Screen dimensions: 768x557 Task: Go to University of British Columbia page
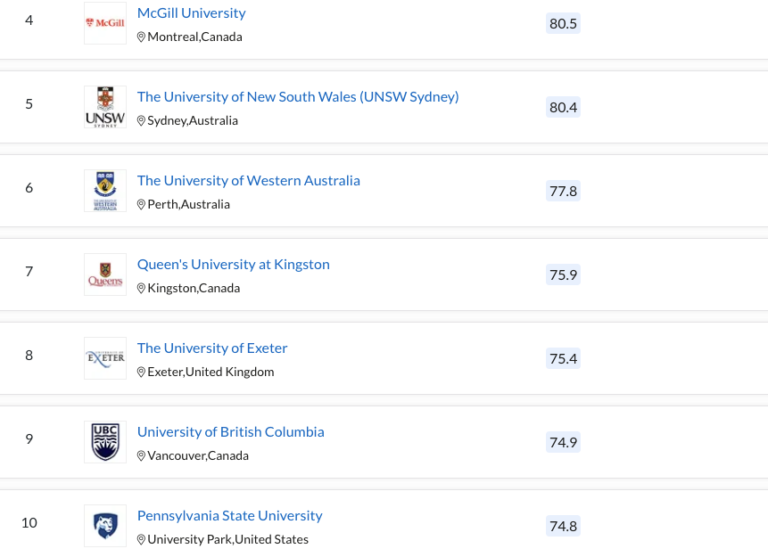point(230,432)
